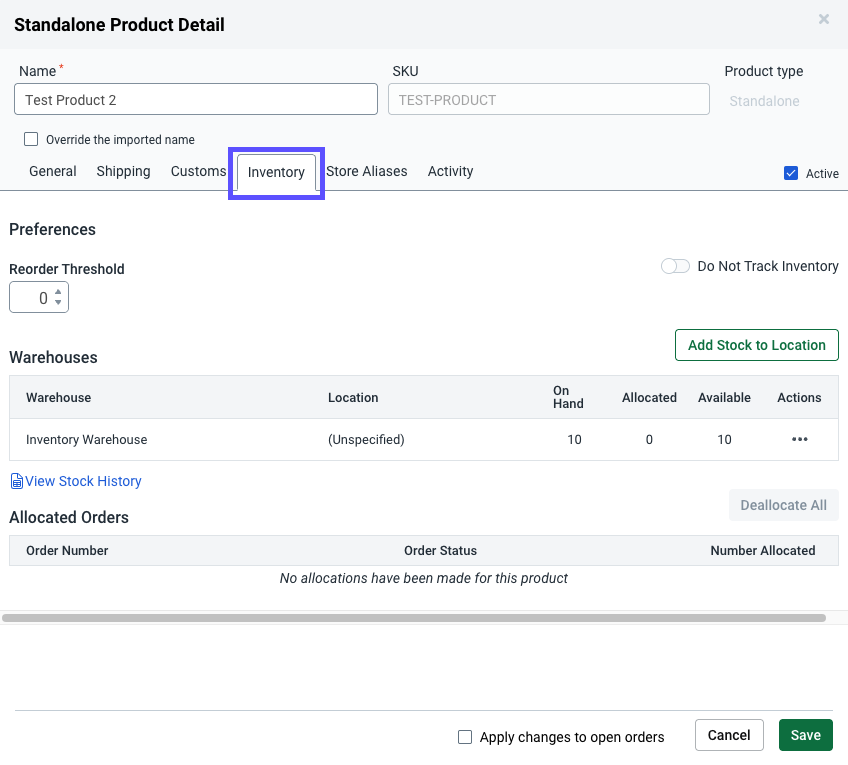Image resolution: width=848 pixels, height=765 pixels.
Task: Select the Store Aliases tab
Action: [366, 171]
